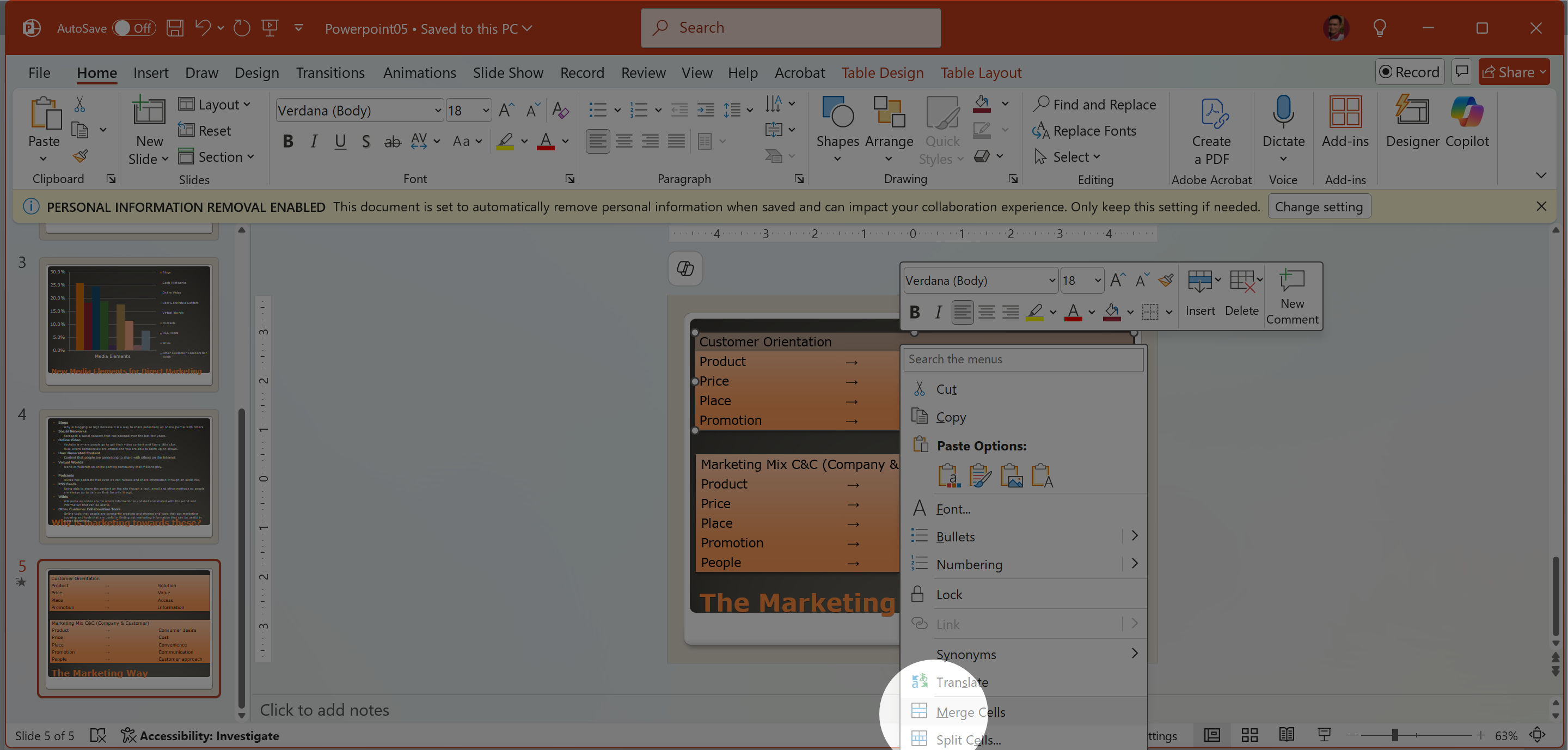Viewport: 1568px width, 750px height.
Task: Open the ribbon font name dropdown
Action: [x=437, y=110]
